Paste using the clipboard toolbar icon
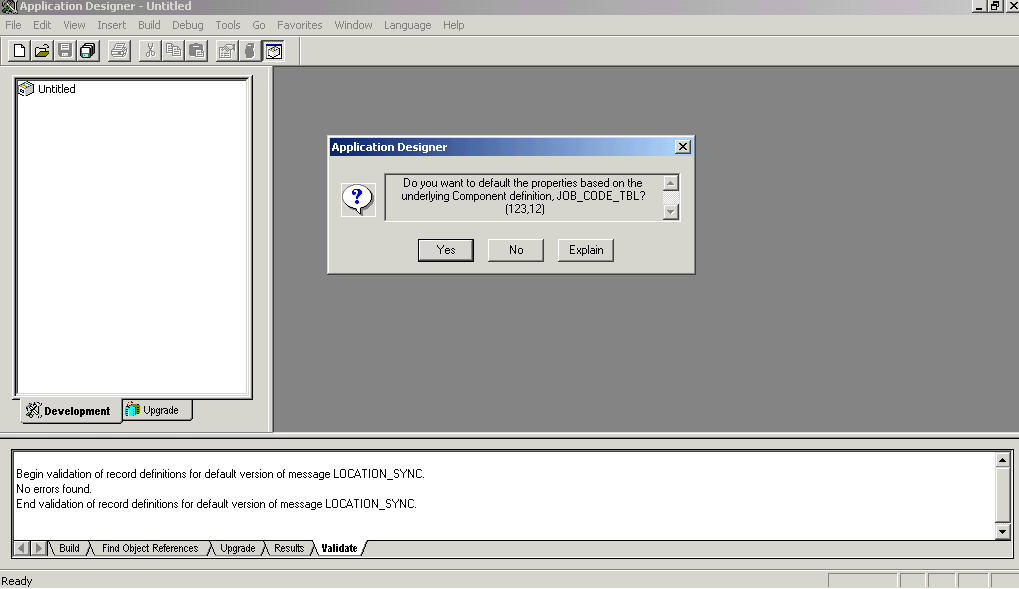The width and height of the screenshot is (1019, 589). click(x=196, y=50)
